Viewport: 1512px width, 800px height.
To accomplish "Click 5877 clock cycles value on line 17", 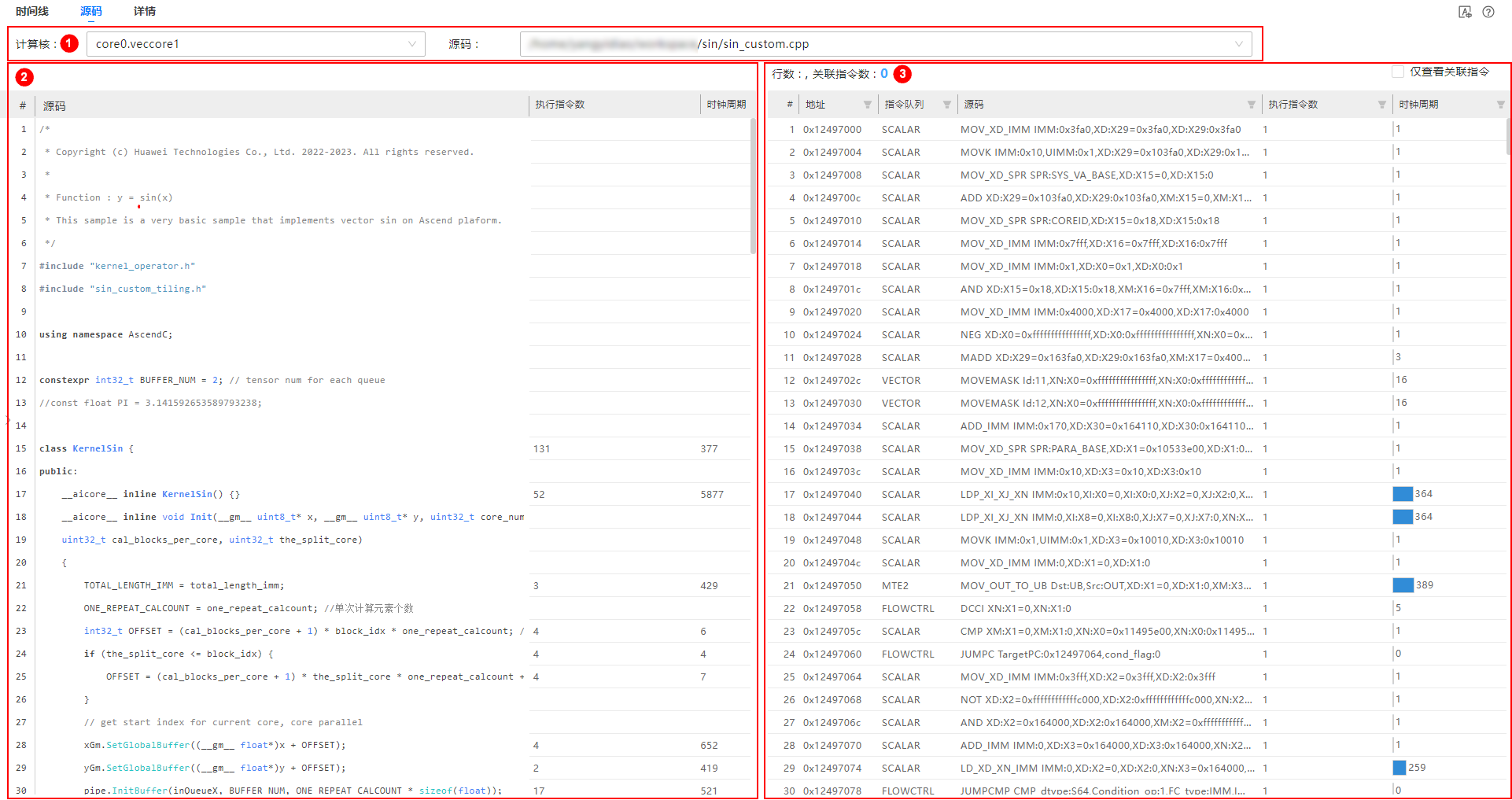I will (x=711, y=494).
